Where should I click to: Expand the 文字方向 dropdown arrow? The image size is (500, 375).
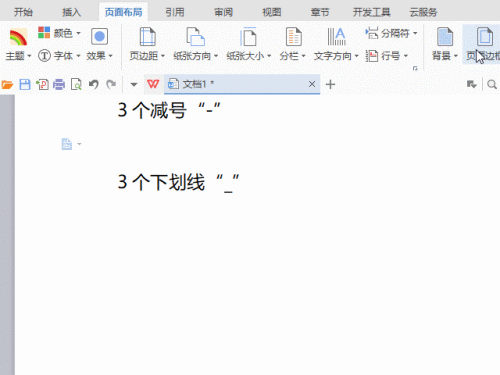pos(356,56)
